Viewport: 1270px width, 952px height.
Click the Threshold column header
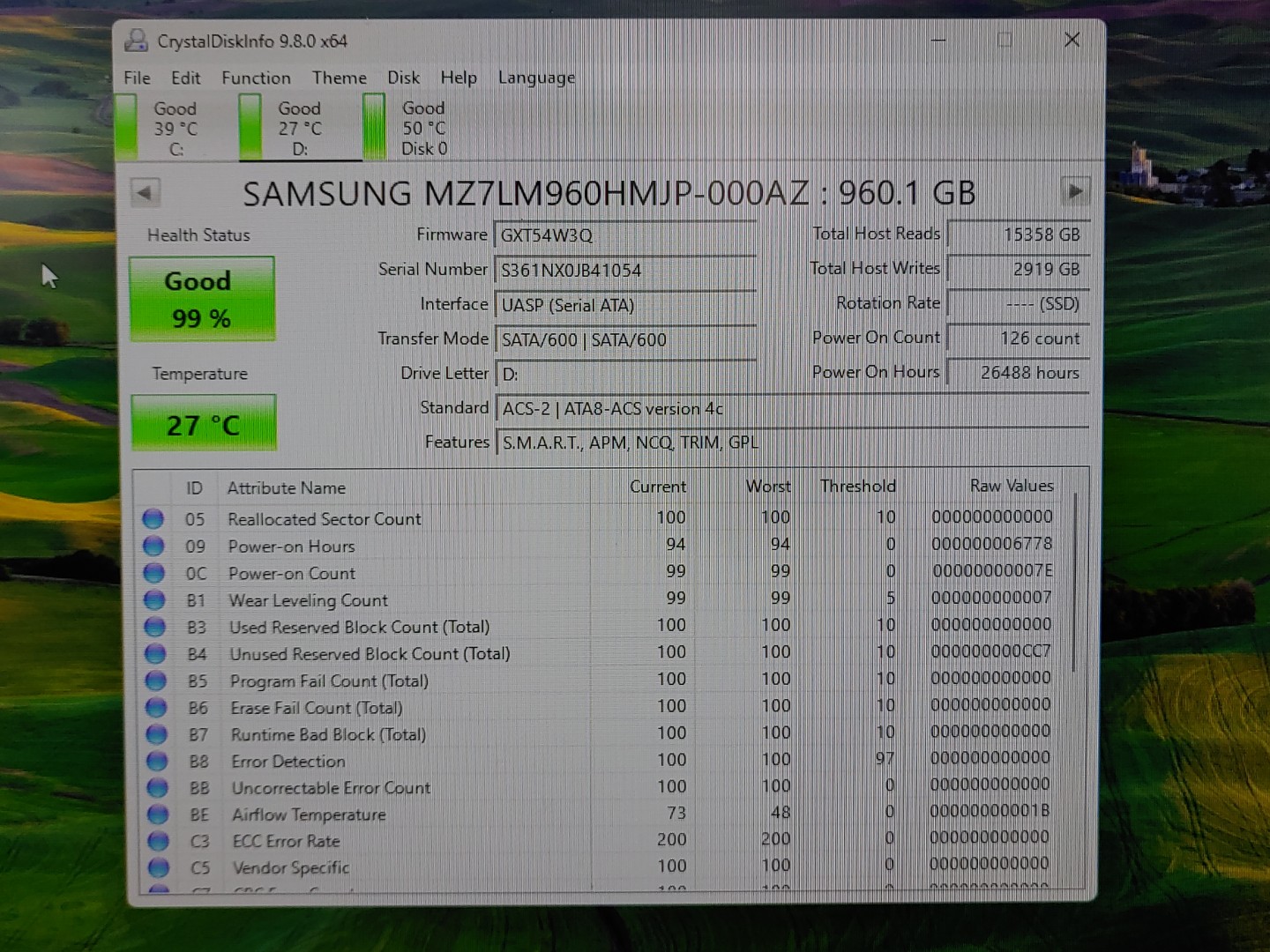click(857, 486)
